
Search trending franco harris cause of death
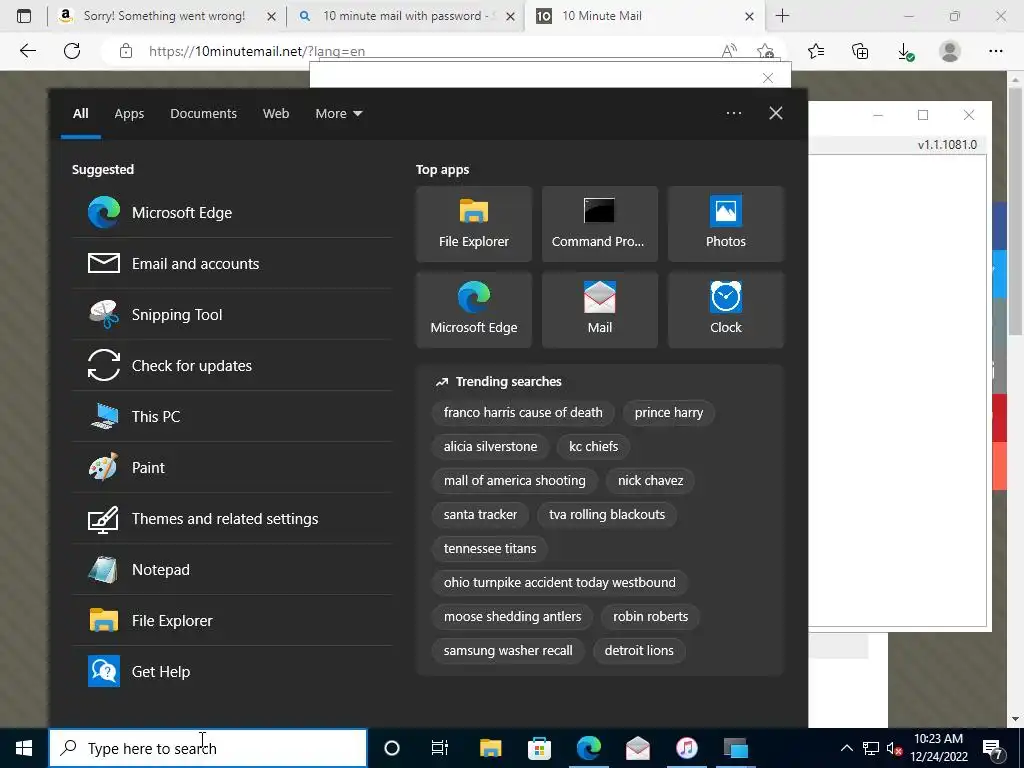click(x=523, y=412)
